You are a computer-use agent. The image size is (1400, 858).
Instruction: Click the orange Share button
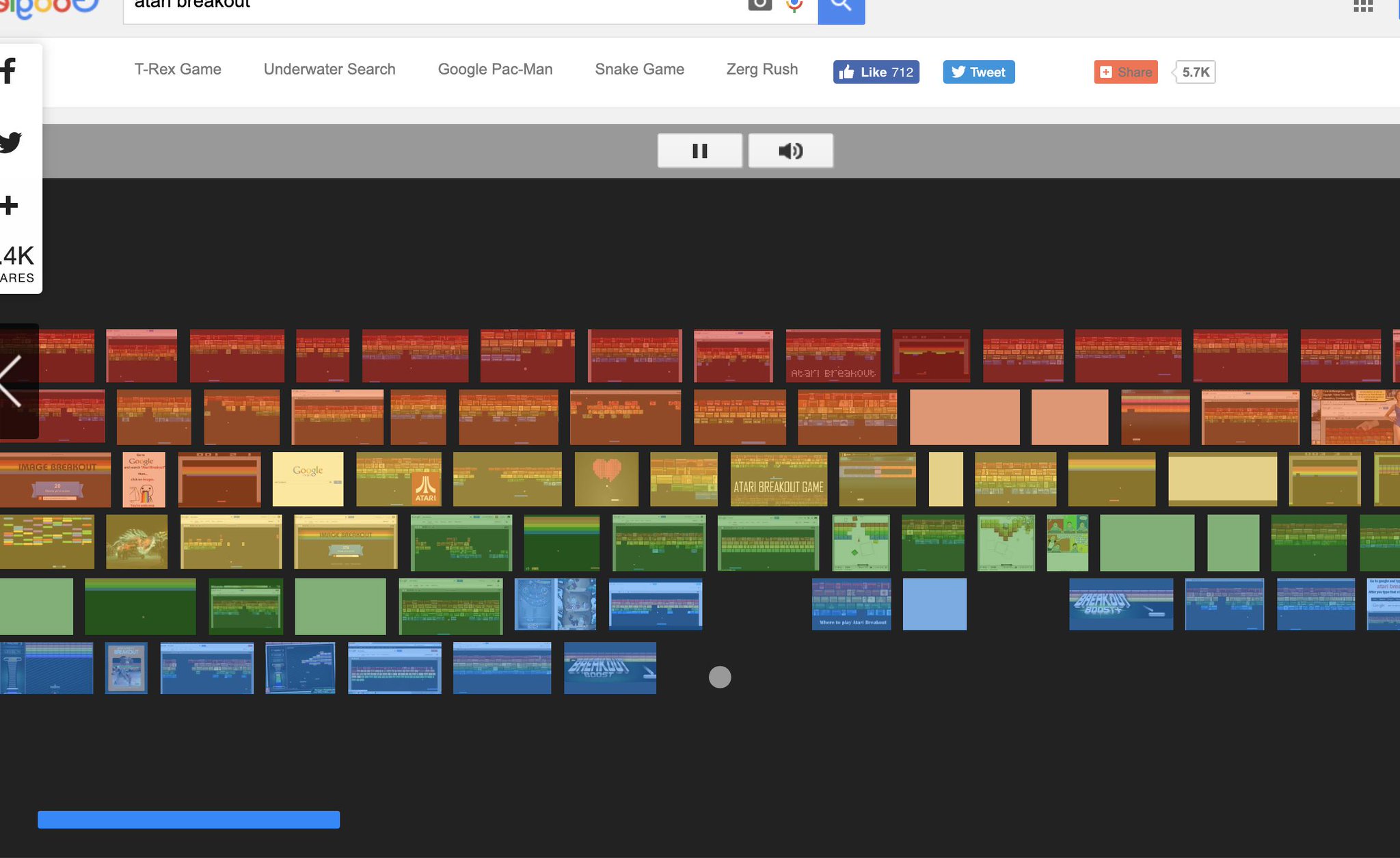[x=1126, y=72]
